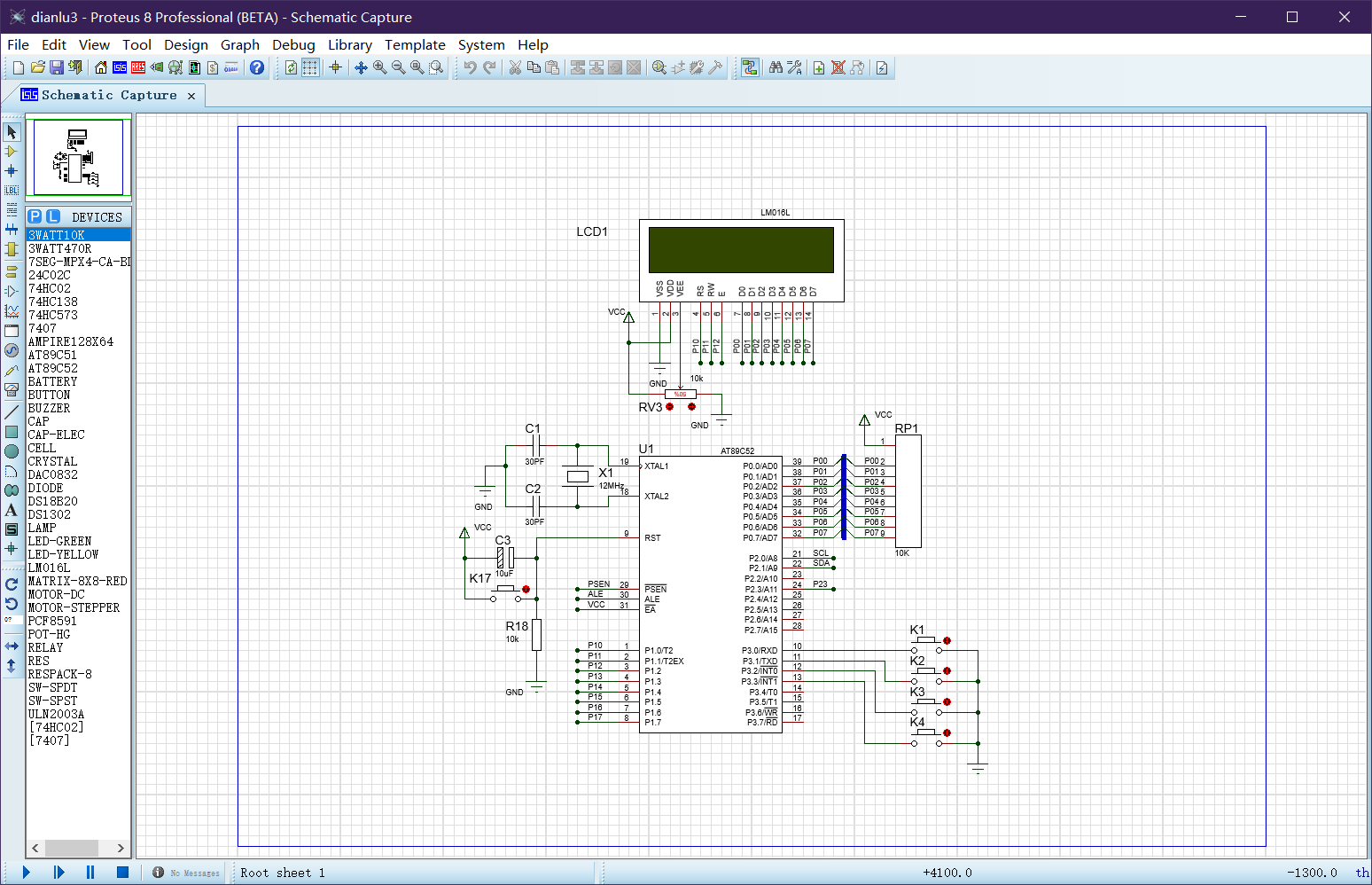Pick parts from libraries icon
The image size is (1372, 885).
point(659,67)
